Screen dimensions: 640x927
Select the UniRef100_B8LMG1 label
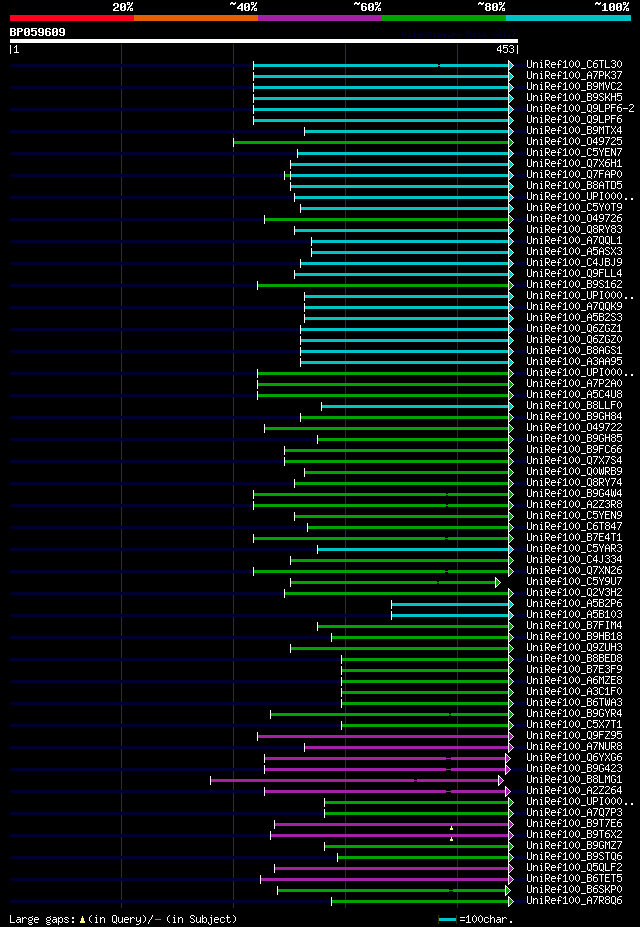pos(574,780)
